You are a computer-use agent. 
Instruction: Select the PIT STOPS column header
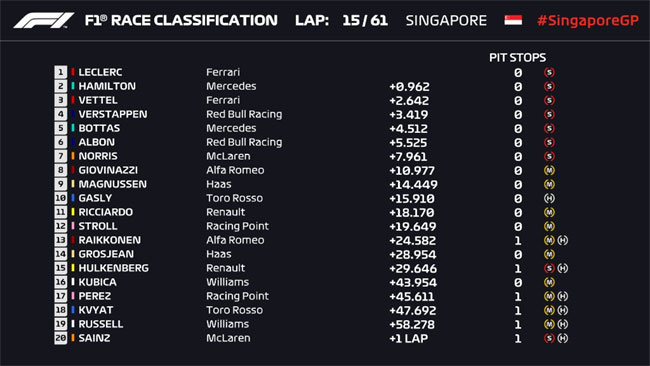coord(517,58)
